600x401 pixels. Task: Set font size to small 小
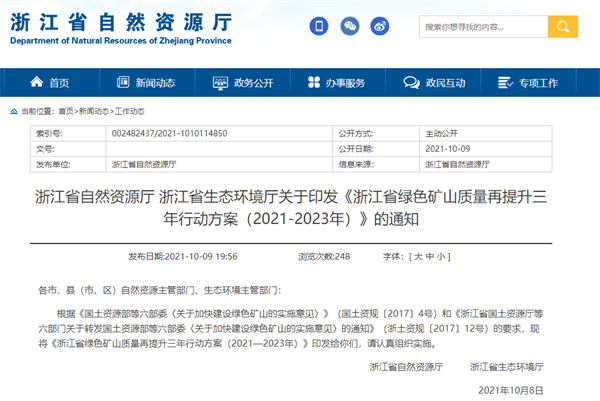[442, 257]
